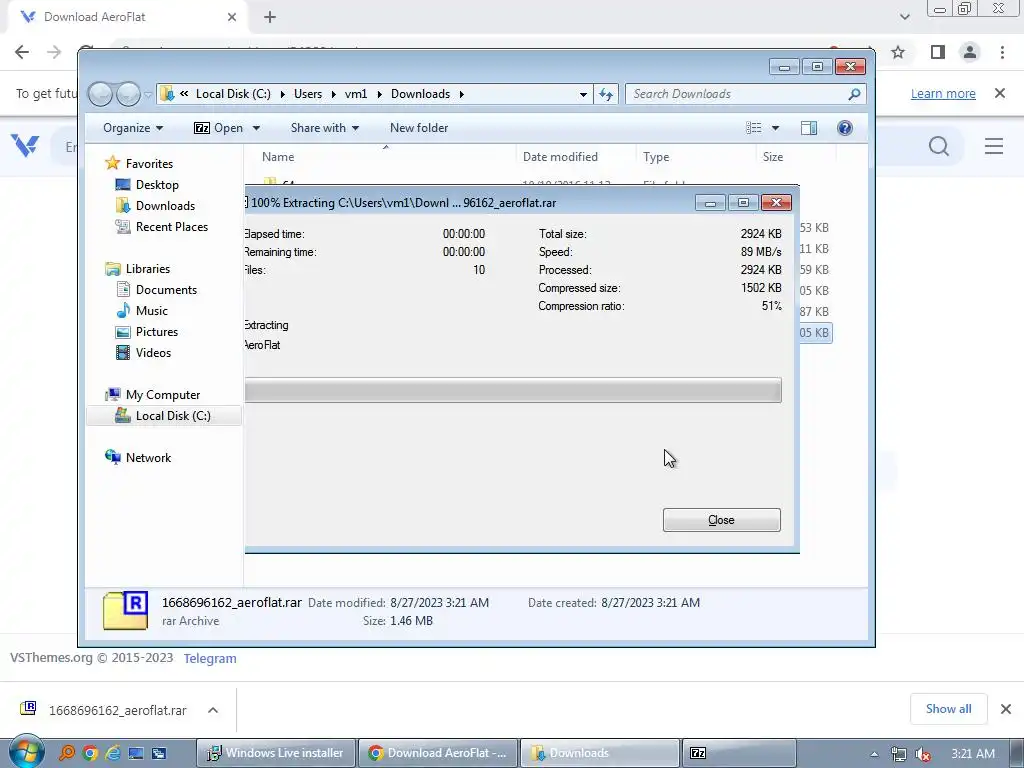The image size is (1024, 768).
Task: Expand download item options chevron
Action: (x=213, y=710)
